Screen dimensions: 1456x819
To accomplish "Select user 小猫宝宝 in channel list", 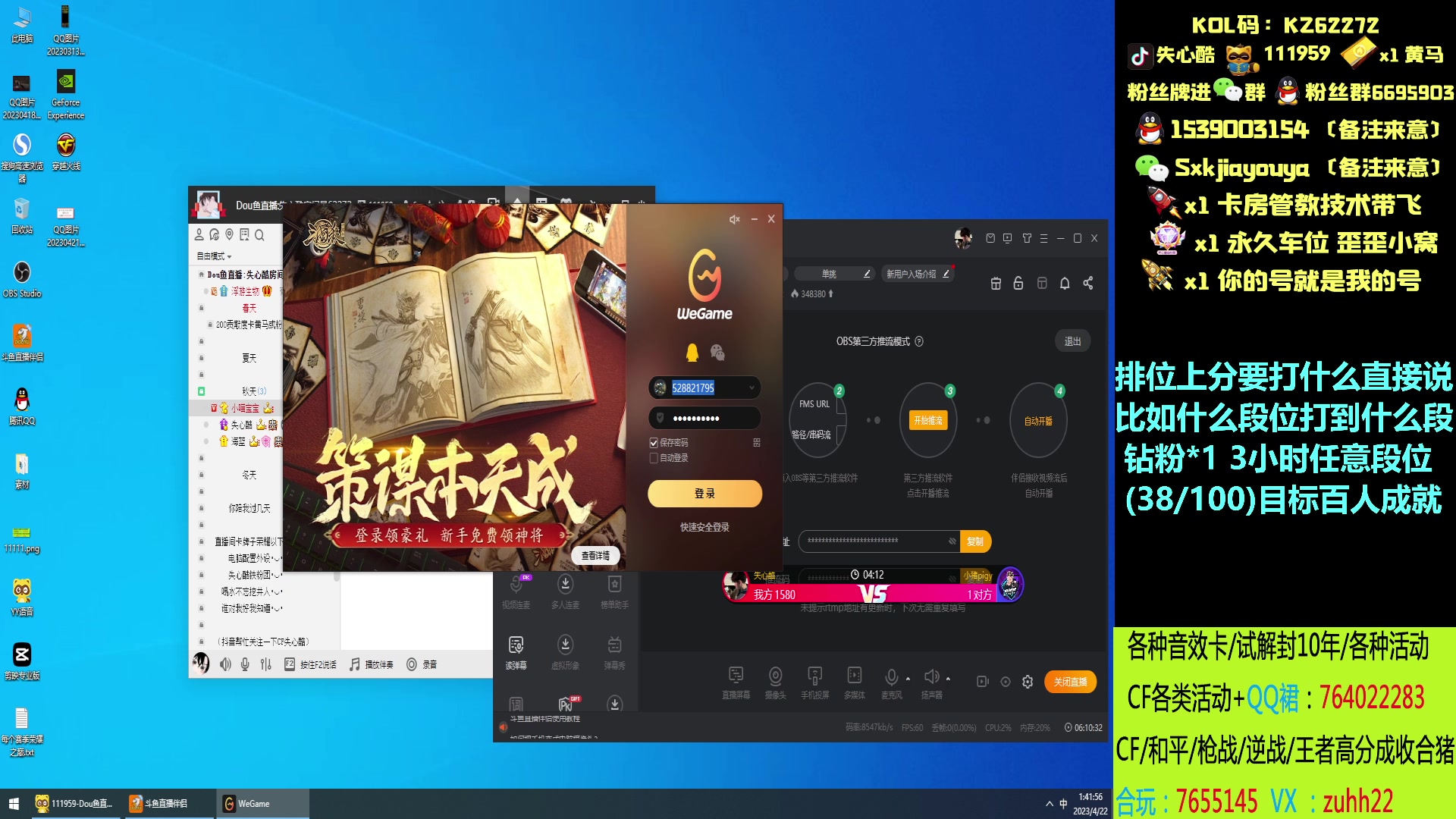I will click(x=244, y=408).
